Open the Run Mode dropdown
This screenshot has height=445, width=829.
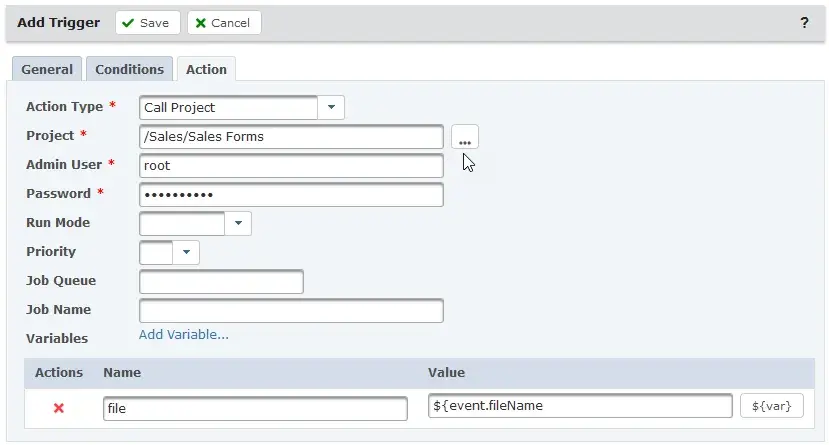(x=238, y=223)
